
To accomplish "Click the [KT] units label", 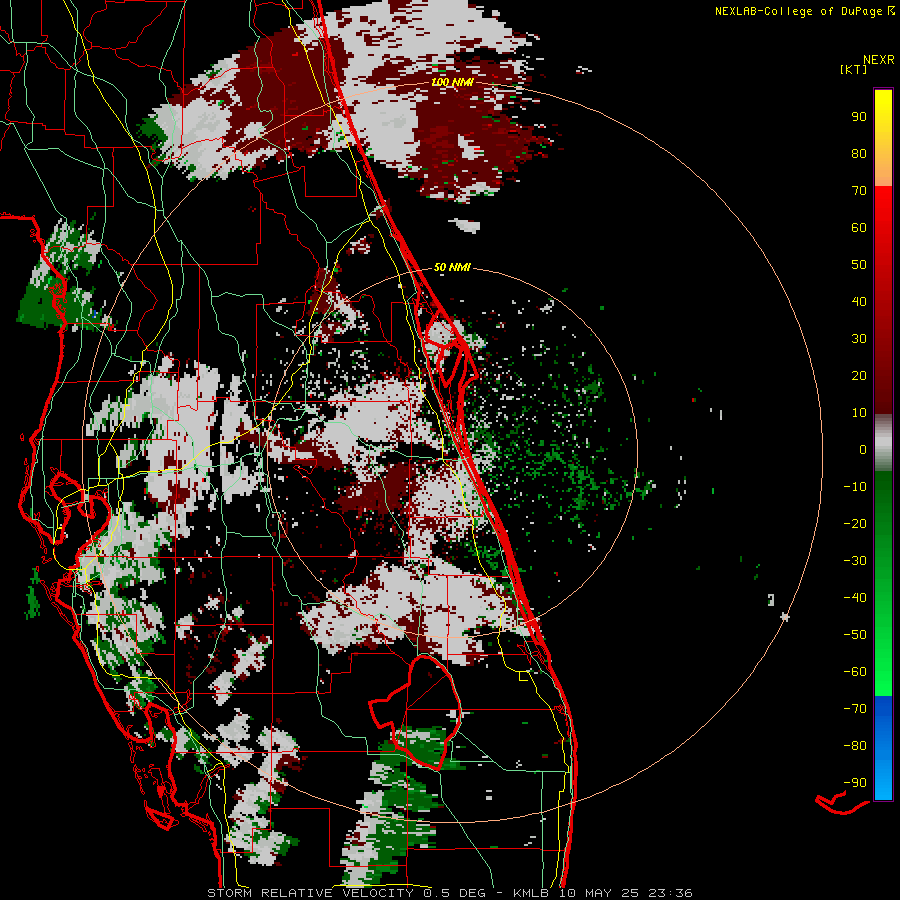I will 854,69.
